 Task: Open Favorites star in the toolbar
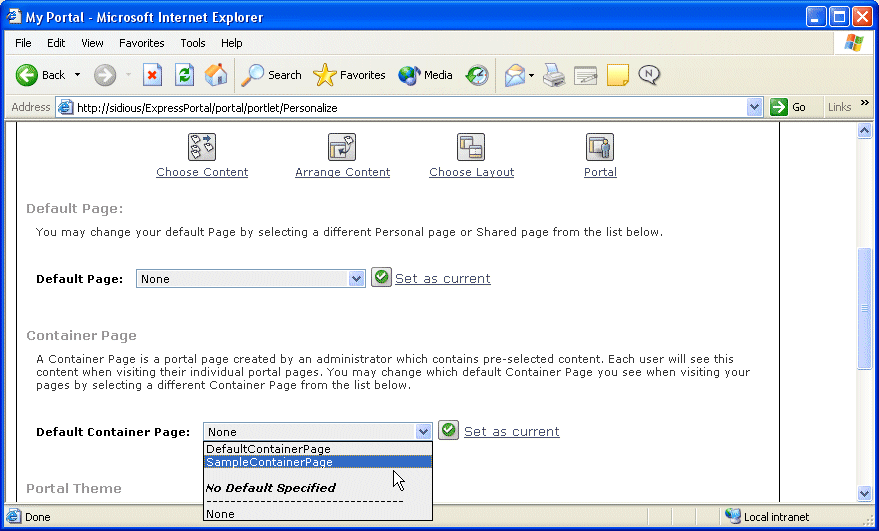(x=349, y=75)
